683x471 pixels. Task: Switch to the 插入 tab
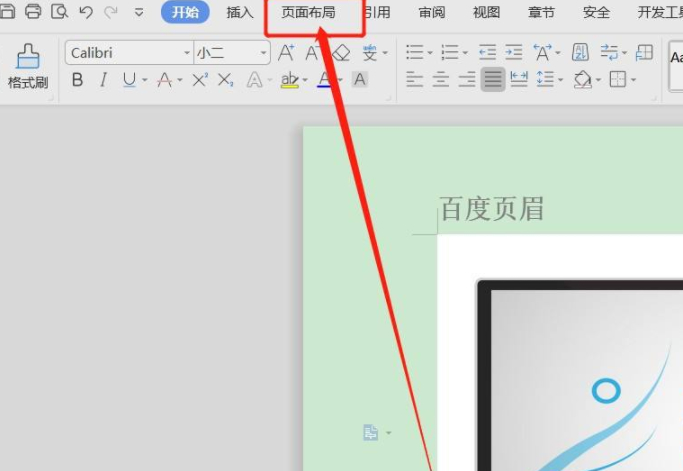pos(240,12)
